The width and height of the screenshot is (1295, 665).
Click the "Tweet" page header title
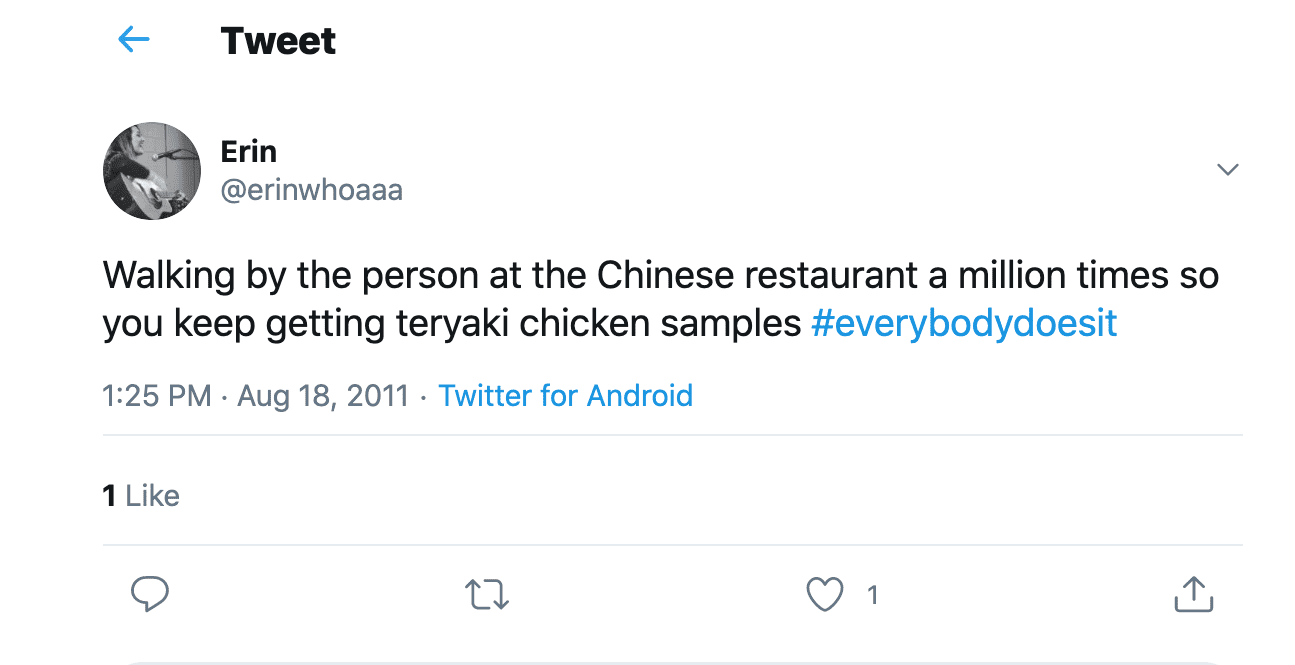pos(278,41)
